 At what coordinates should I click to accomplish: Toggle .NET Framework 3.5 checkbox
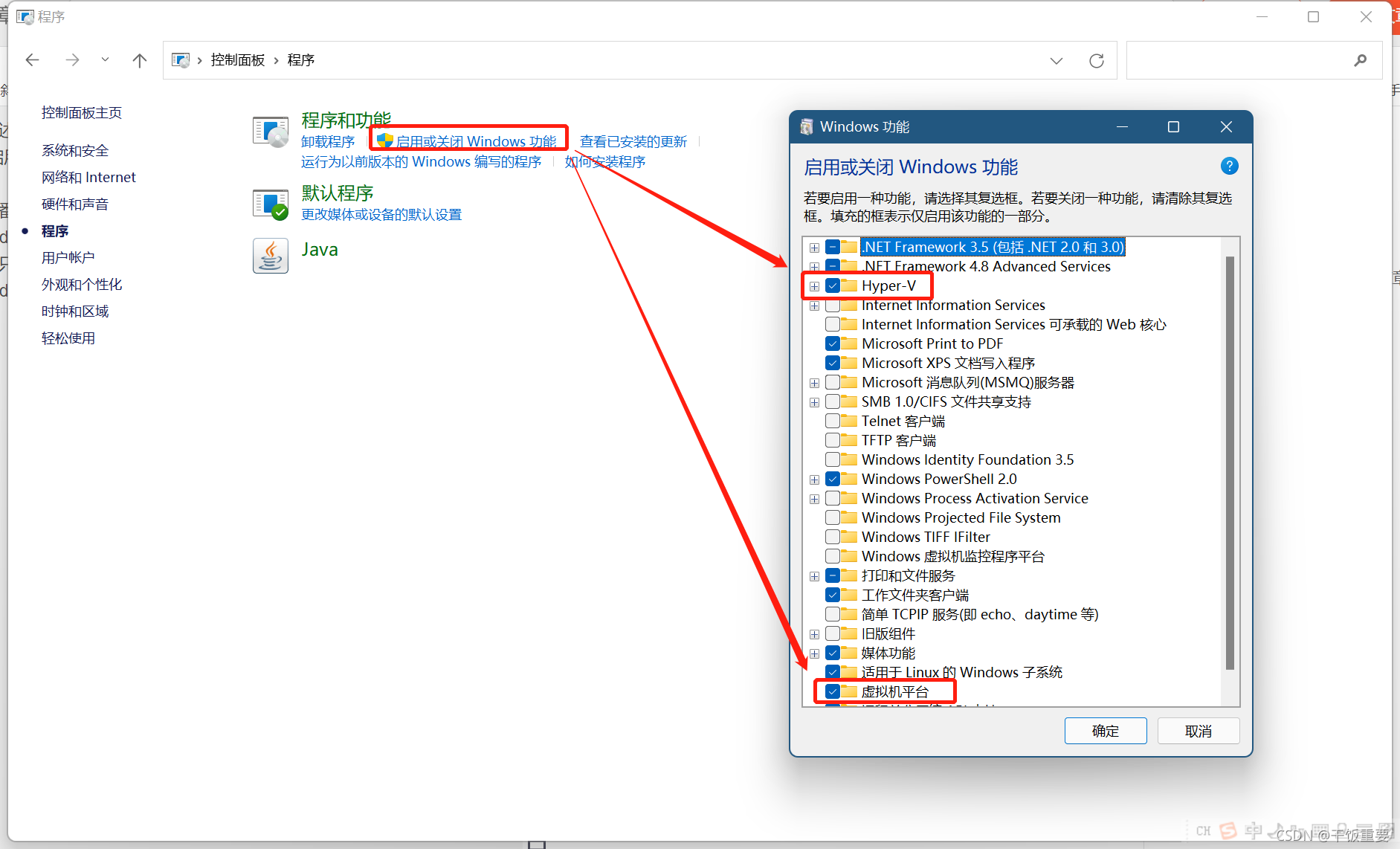[833, 247]
